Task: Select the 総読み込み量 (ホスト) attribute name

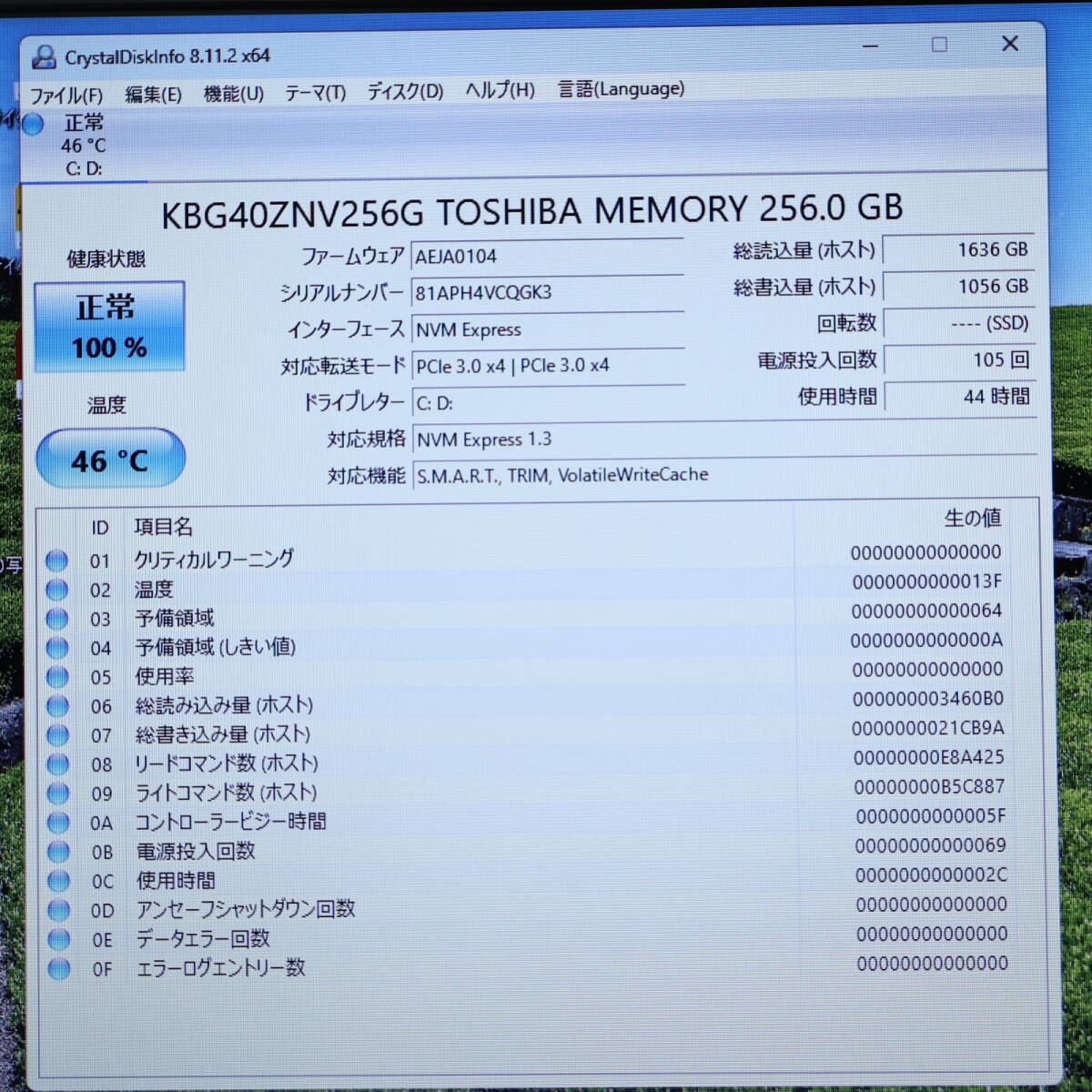Action: pos(224,705)
